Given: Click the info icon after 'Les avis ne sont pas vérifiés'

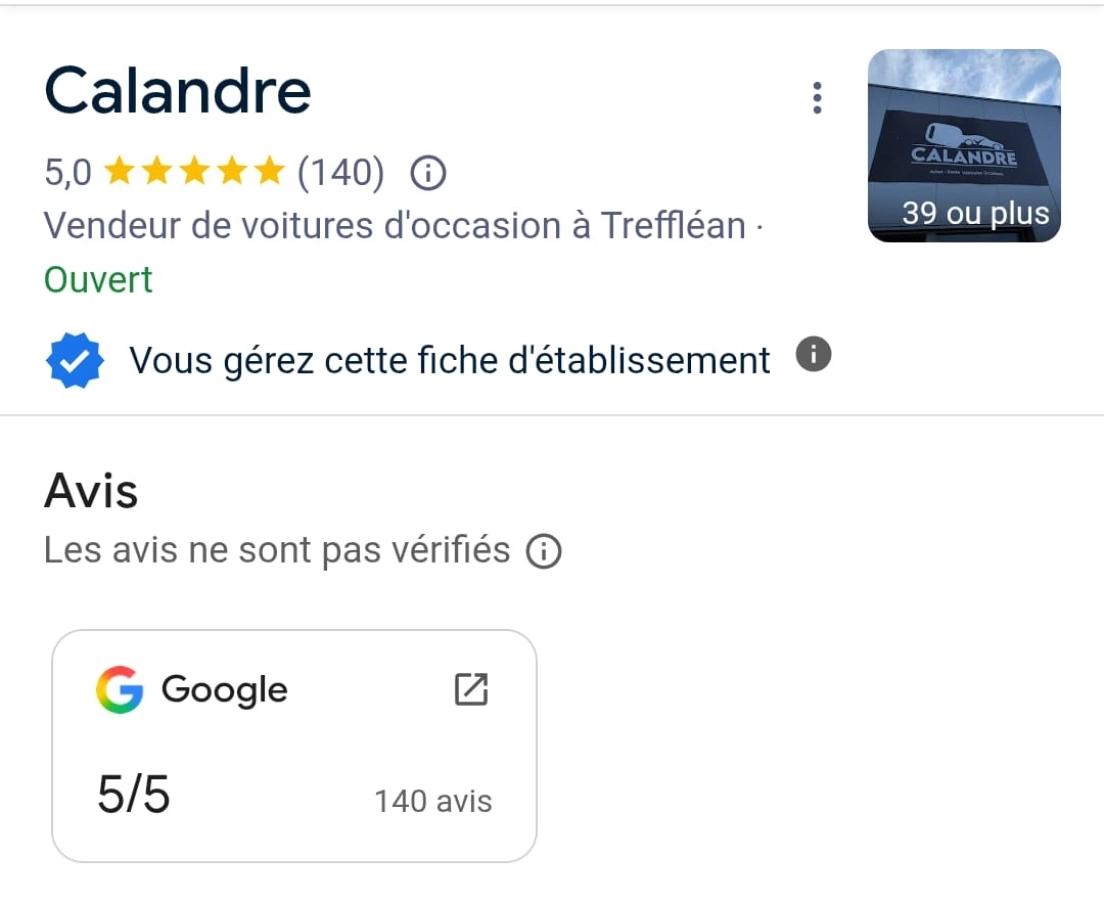Looking at the screenshot, I should pyautogui.click(x=541, y=550).
